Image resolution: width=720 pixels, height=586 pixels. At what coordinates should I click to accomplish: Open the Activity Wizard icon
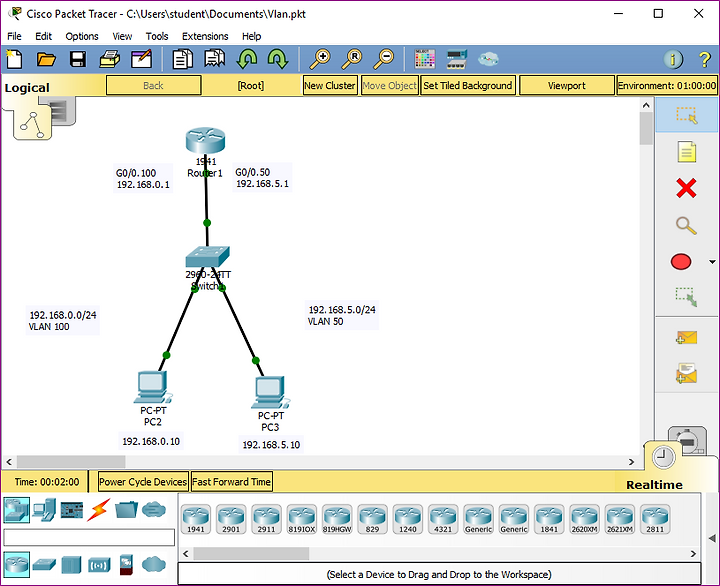point(141,59)
